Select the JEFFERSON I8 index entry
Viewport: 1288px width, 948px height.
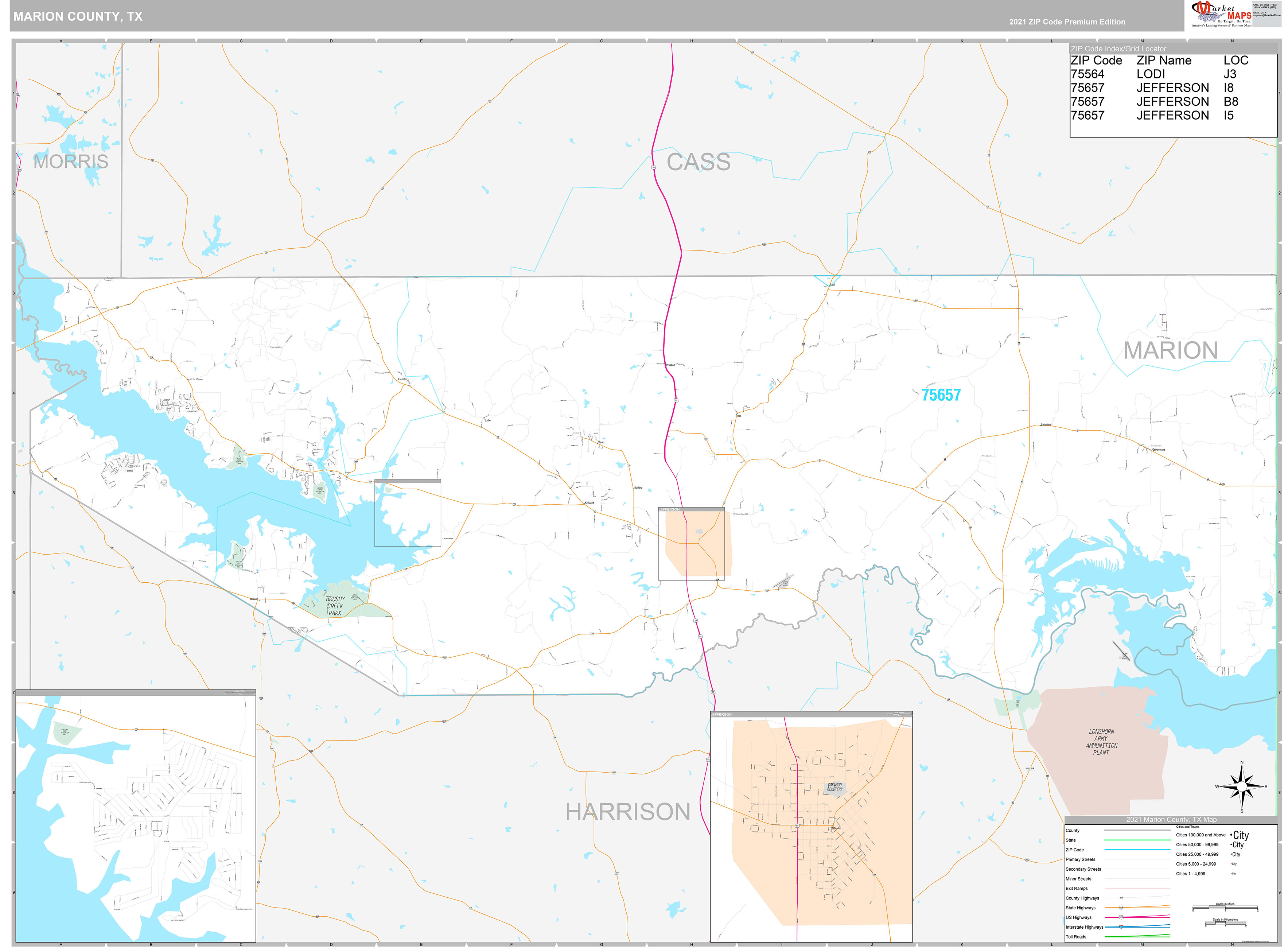click(1142, 88)
